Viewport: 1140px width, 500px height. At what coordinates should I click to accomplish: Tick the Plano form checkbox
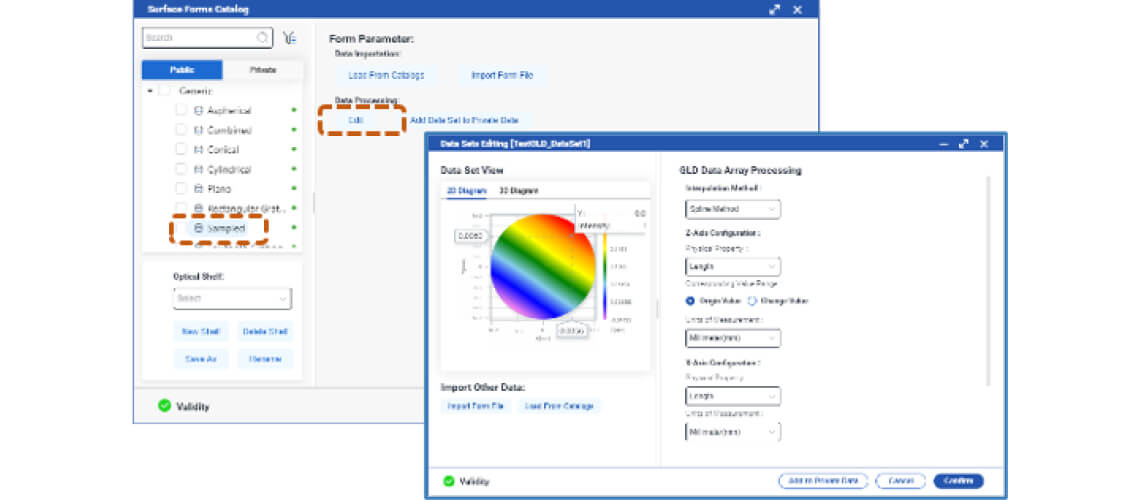click(181, 189)
